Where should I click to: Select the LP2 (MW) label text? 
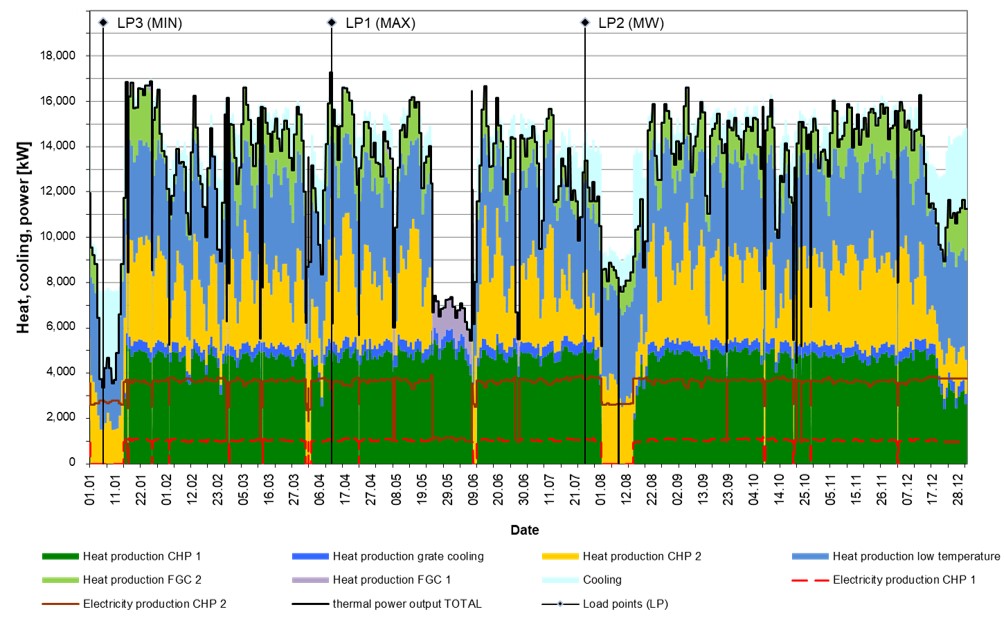pos(631,23)
